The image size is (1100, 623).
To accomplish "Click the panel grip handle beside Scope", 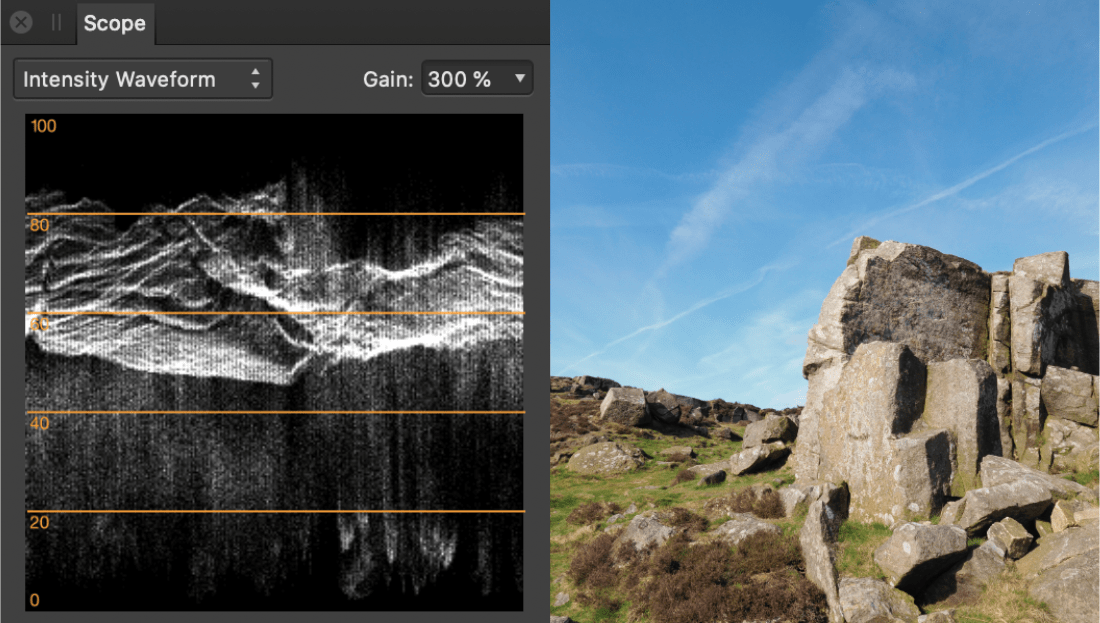I will click(x=56, y=22).
